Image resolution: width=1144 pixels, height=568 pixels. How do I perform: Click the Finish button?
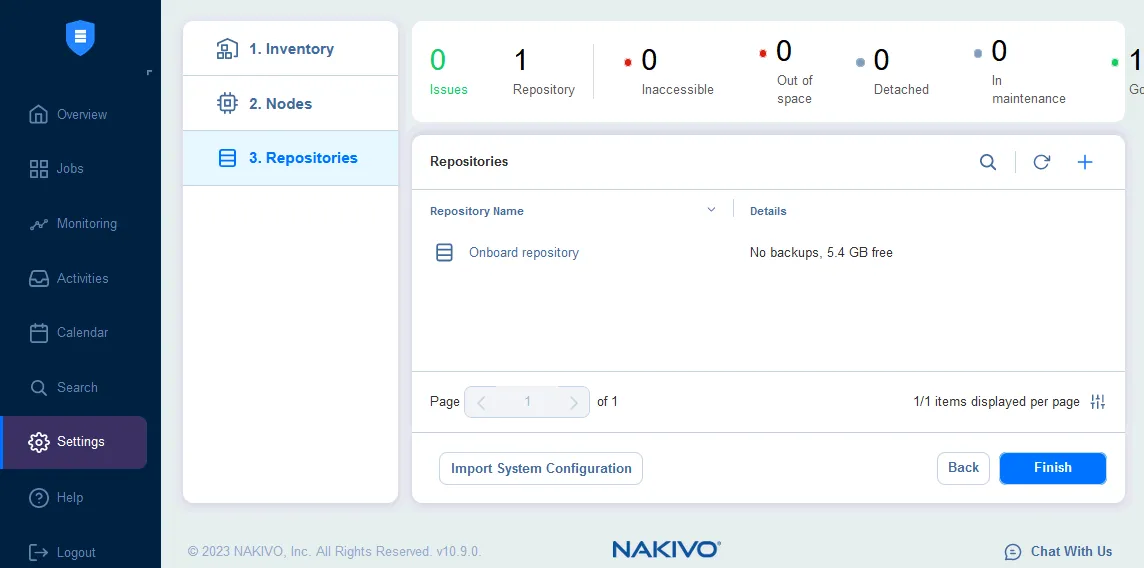(1052, 468)
